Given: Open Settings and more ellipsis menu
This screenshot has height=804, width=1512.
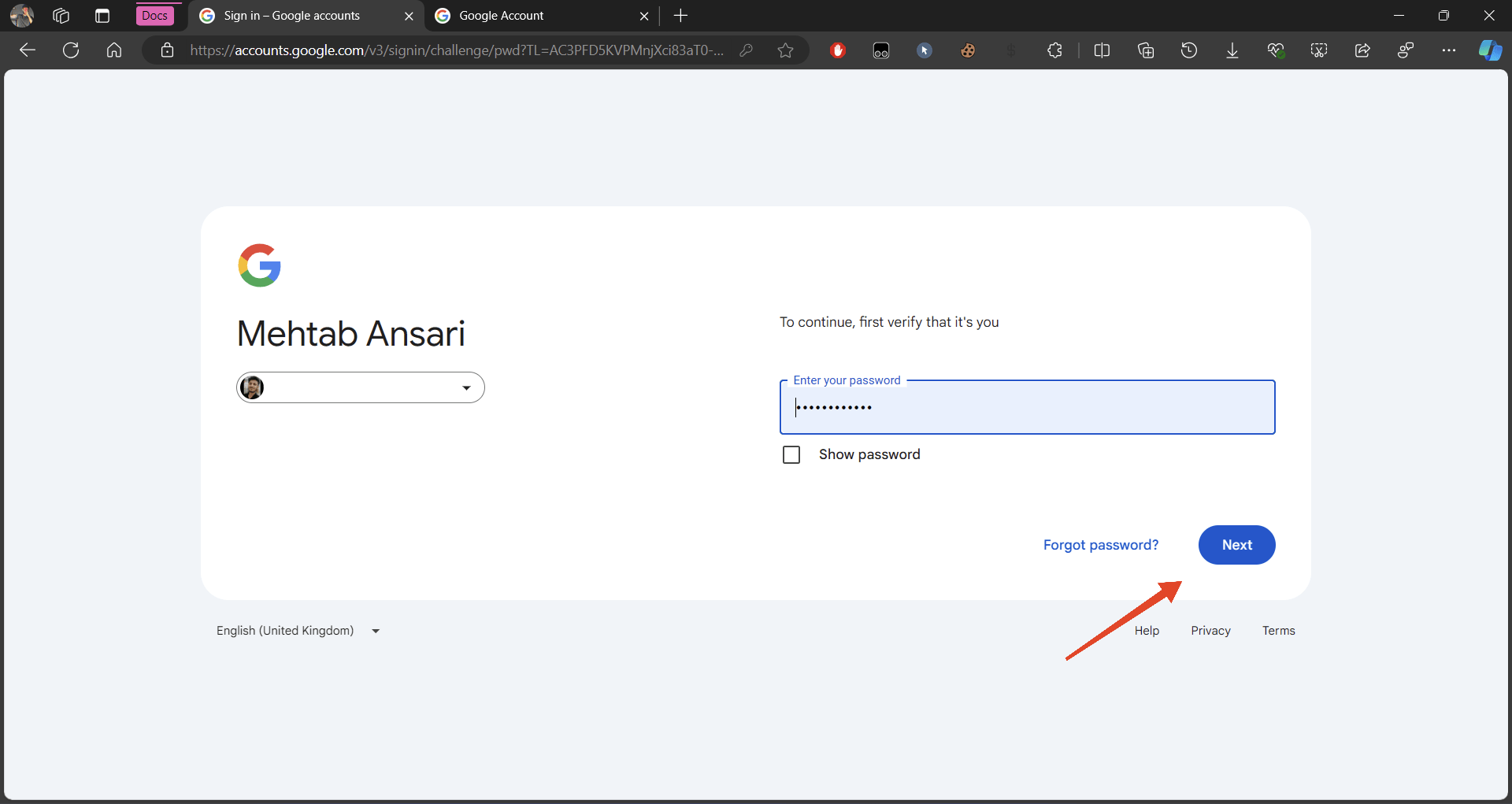Looking at the screenshot, I should (1449, 50).
